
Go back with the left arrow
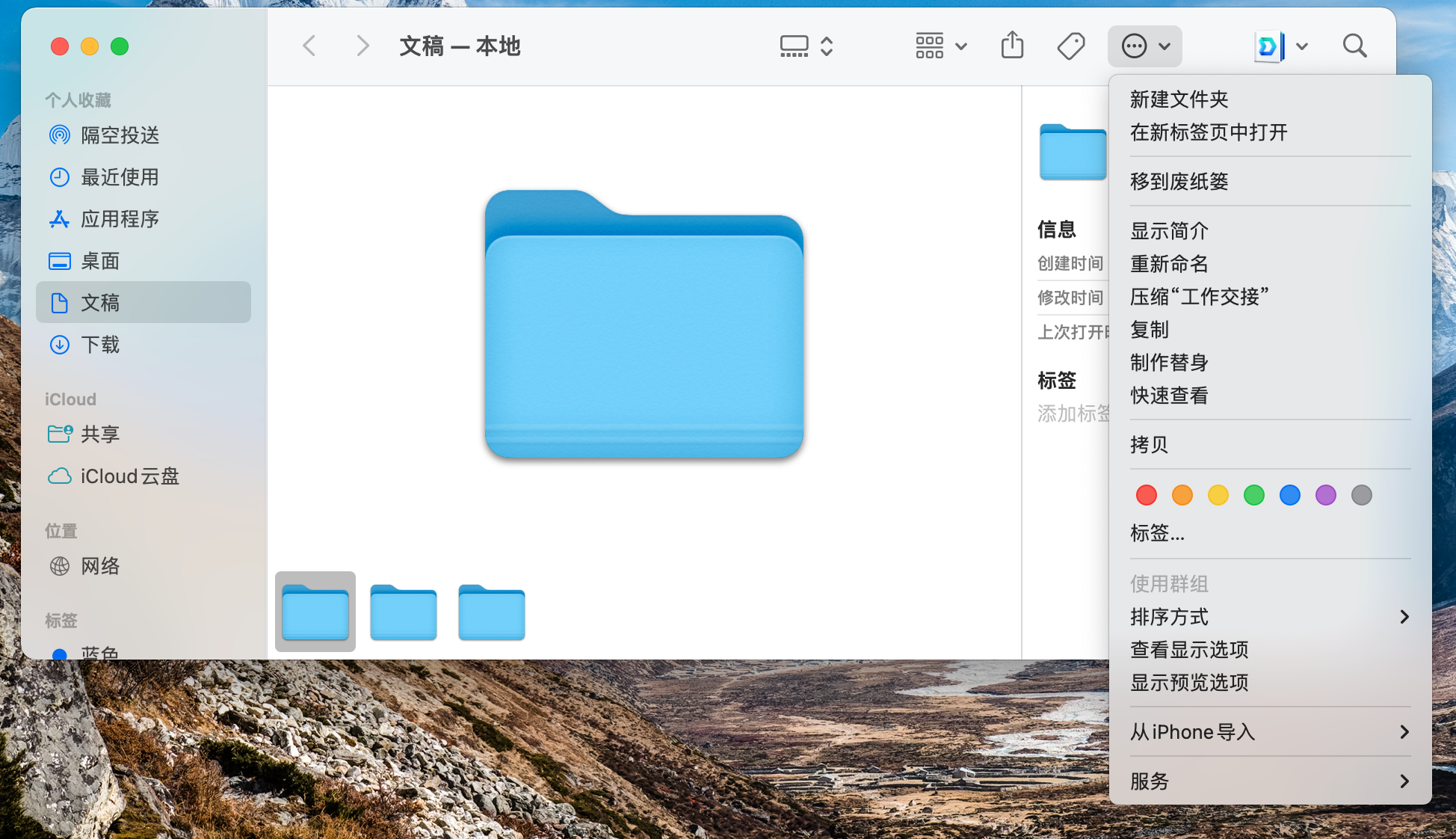tap(309, 46)
